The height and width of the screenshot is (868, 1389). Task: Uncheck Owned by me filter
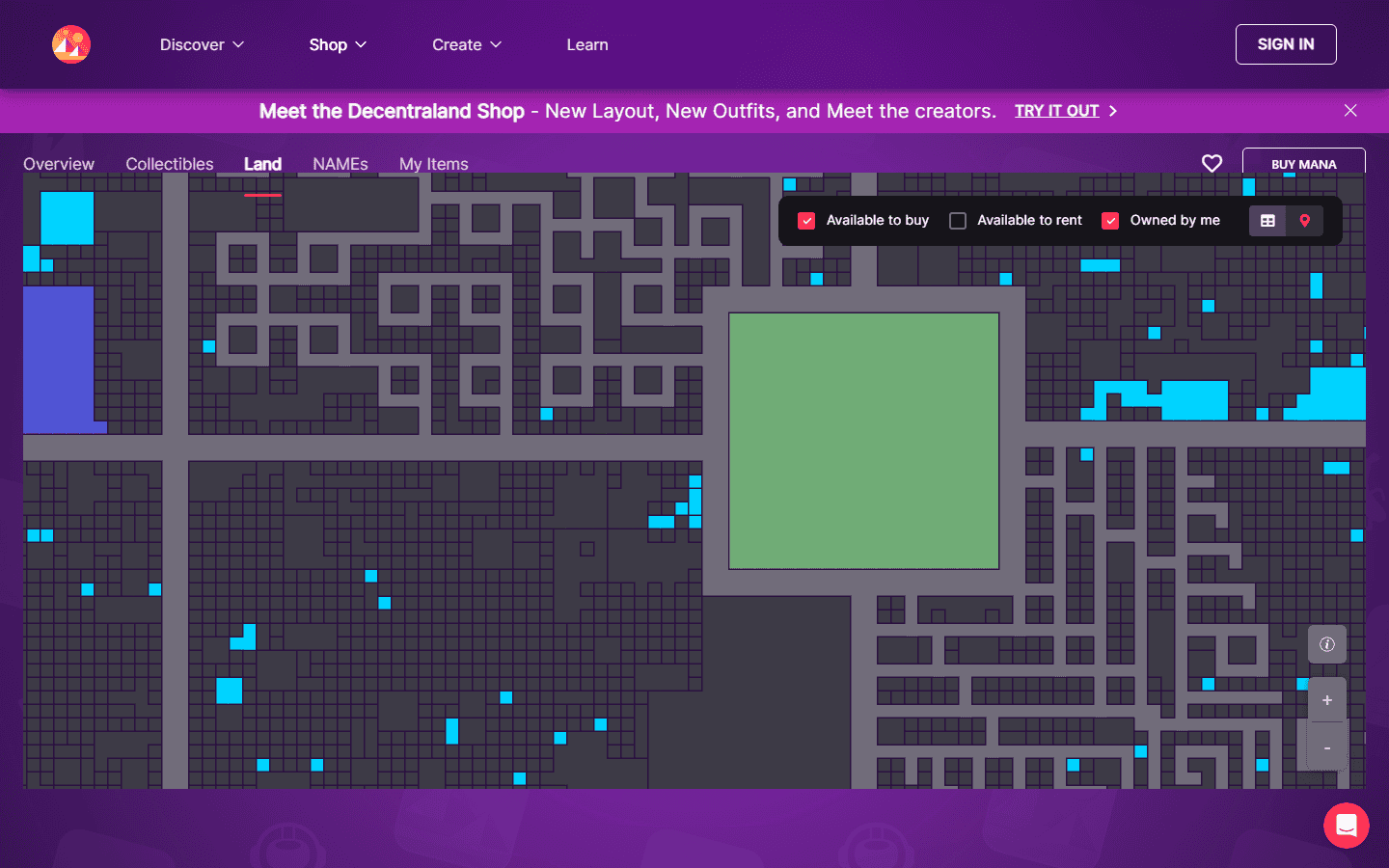coord(1110,221)
